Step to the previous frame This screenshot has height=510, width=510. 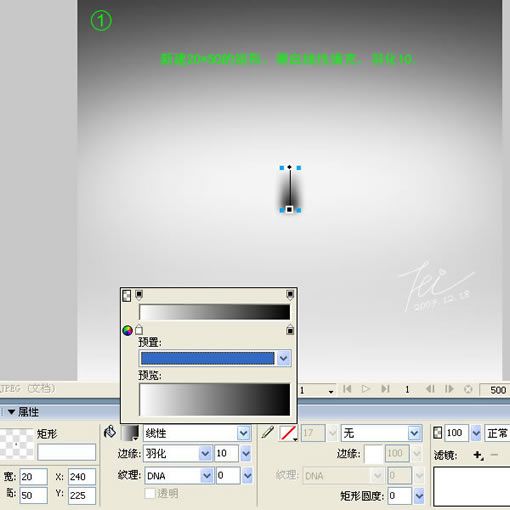430,389
